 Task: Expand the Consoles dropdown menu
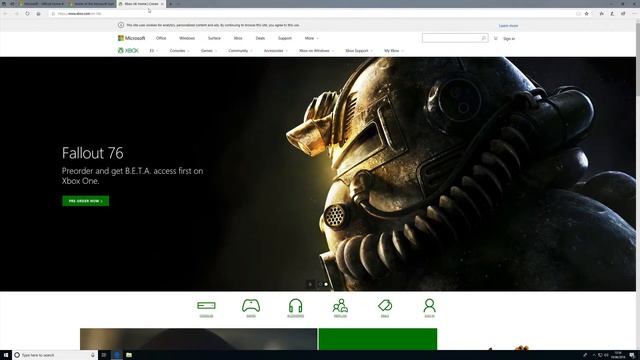(179, 51)
